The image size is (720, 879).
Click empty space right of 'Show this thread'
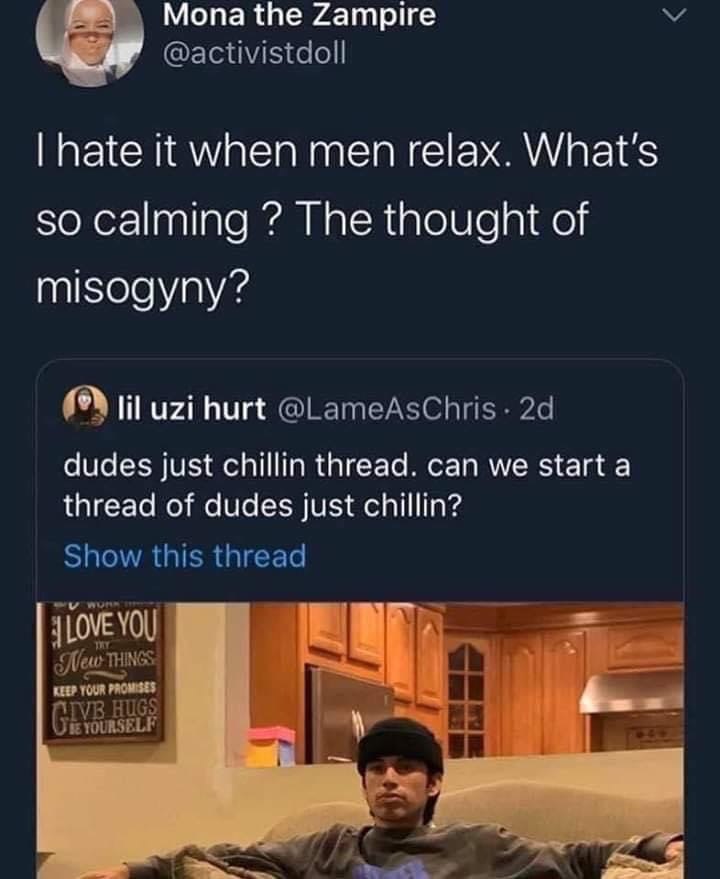[x=493, y=556]
